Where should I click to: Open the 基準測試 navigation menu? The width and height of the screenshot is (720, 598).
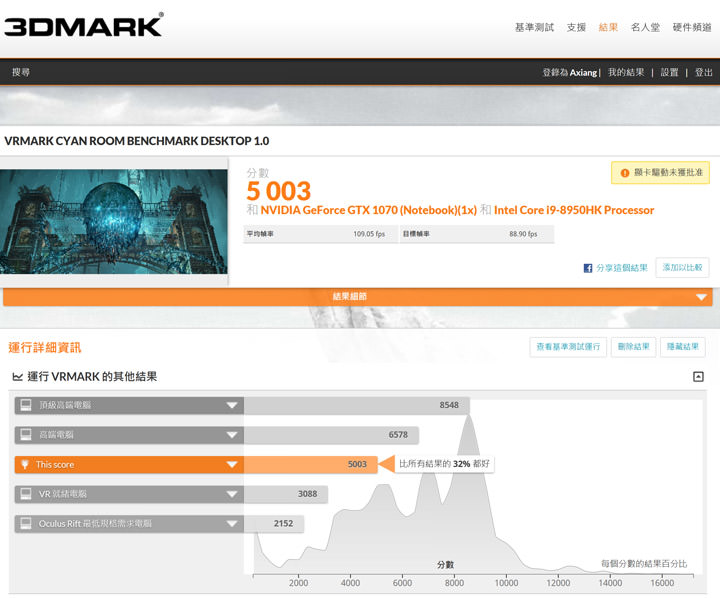coord(533,27)
